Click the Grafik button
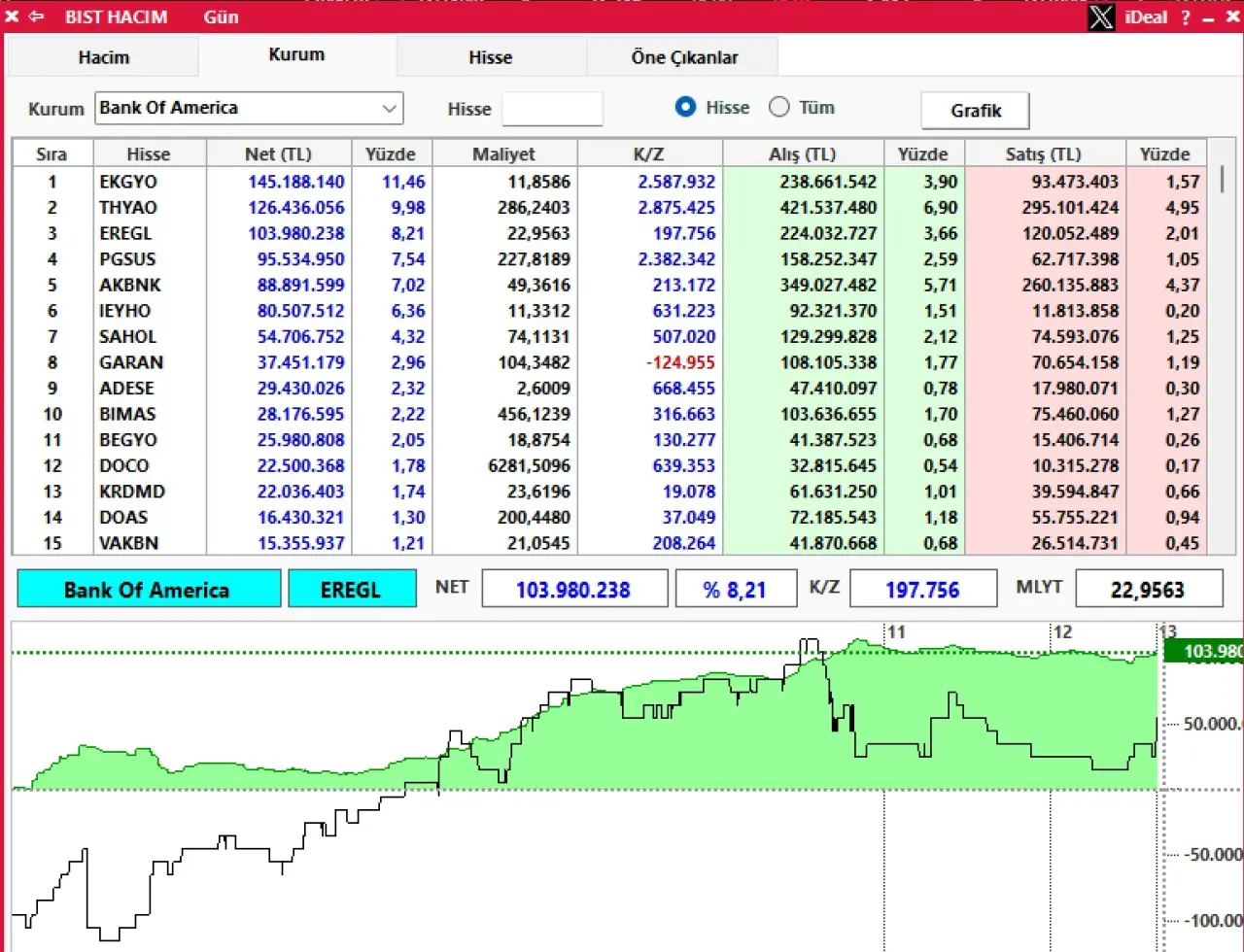 point(976,110)
